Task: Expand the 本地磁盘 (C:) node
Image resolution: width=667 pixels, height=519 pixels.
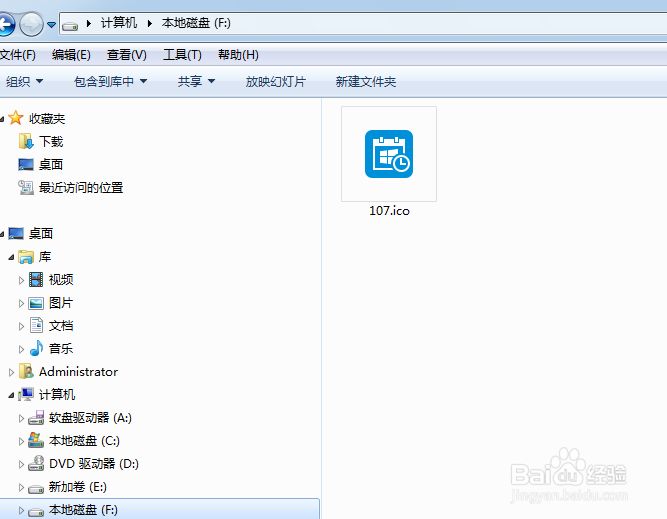Action: pyautogui.click(x=21, y=441)
